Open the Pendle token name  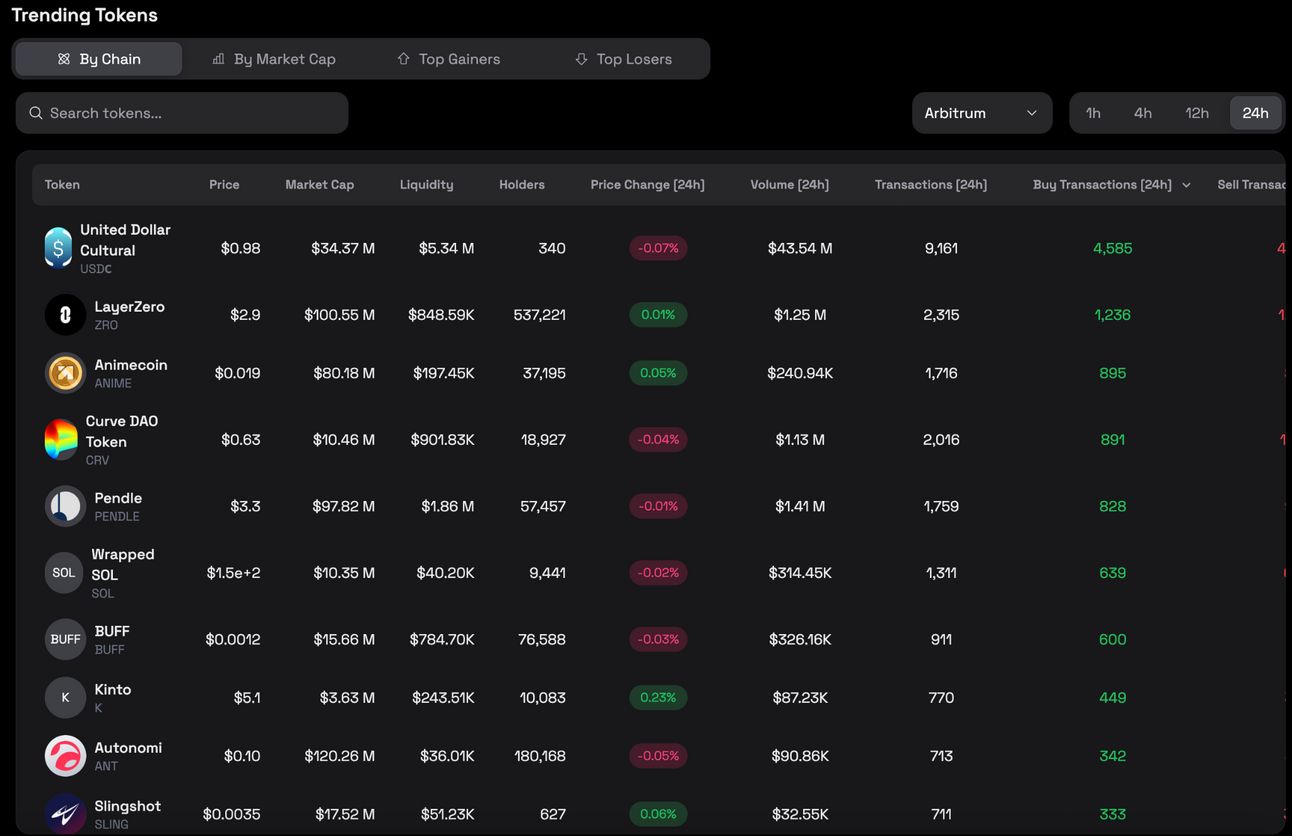pos(118,498)
